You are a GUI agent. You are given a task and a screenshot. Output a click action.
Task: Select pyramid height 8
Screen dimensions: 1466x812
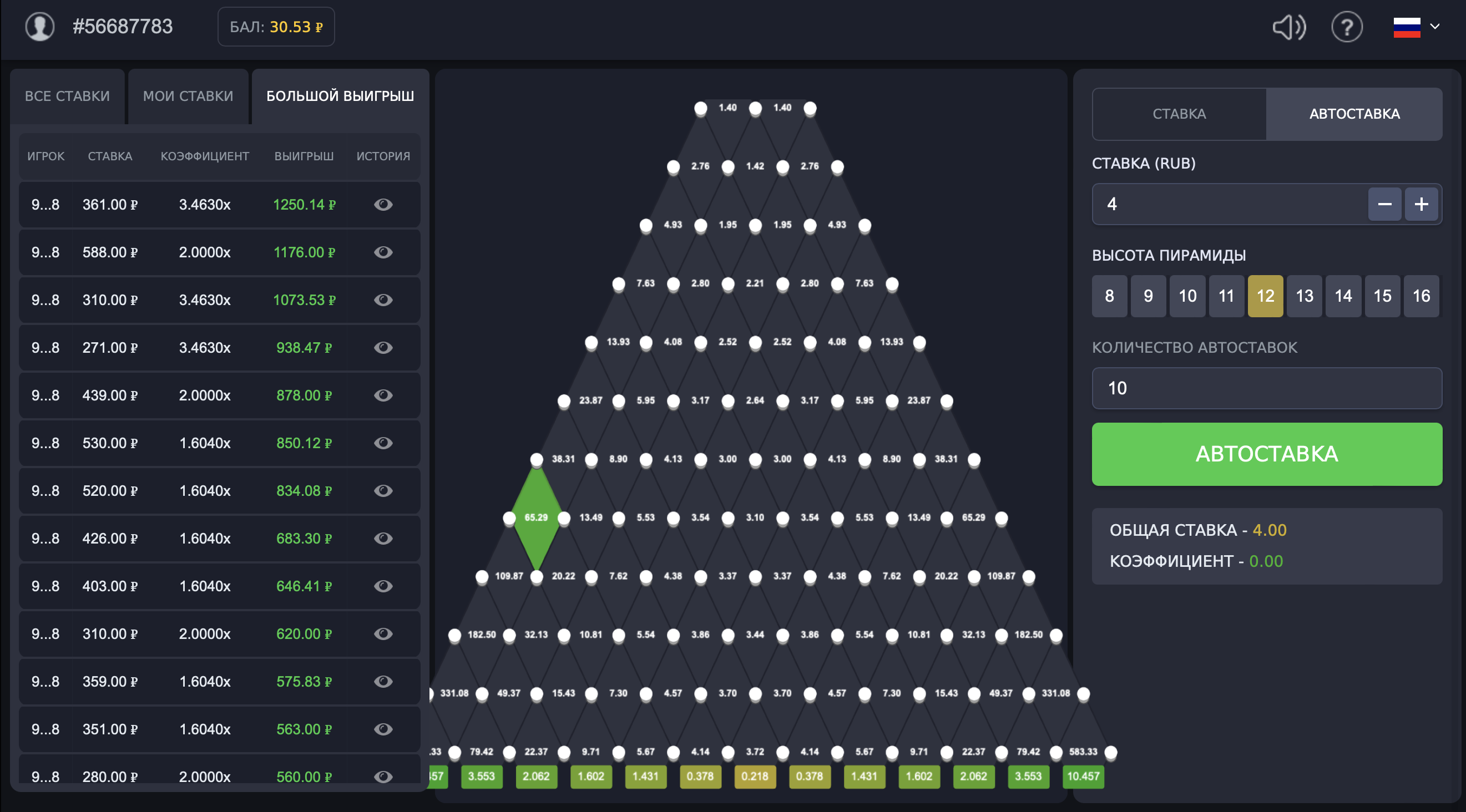click(1109, 296)
